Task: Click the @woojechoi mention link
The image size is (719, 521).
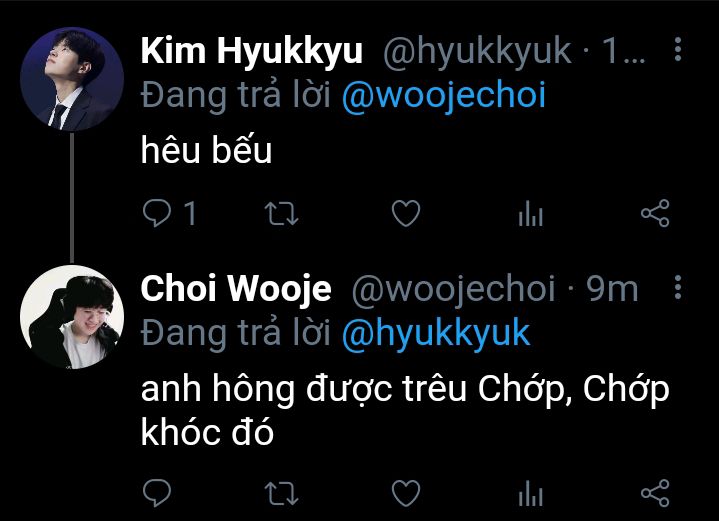Action: (x=444, y=95)
